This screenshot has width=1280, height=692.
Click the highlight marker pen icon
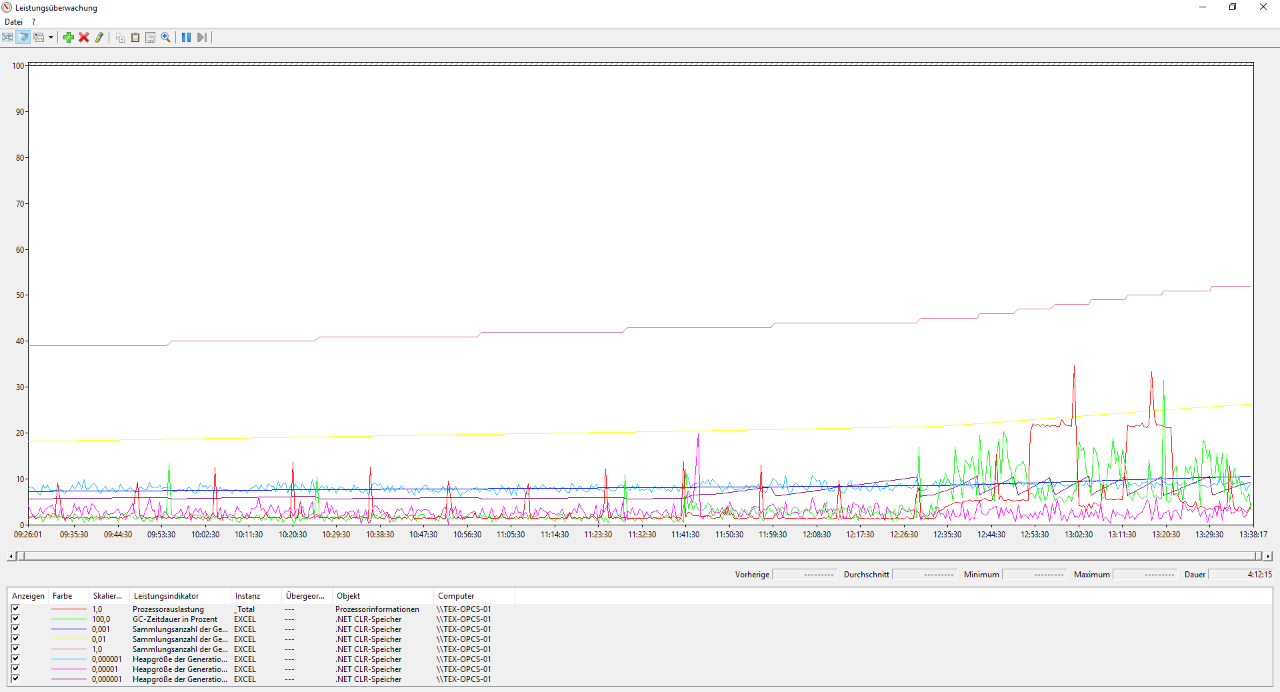(99, 37)
